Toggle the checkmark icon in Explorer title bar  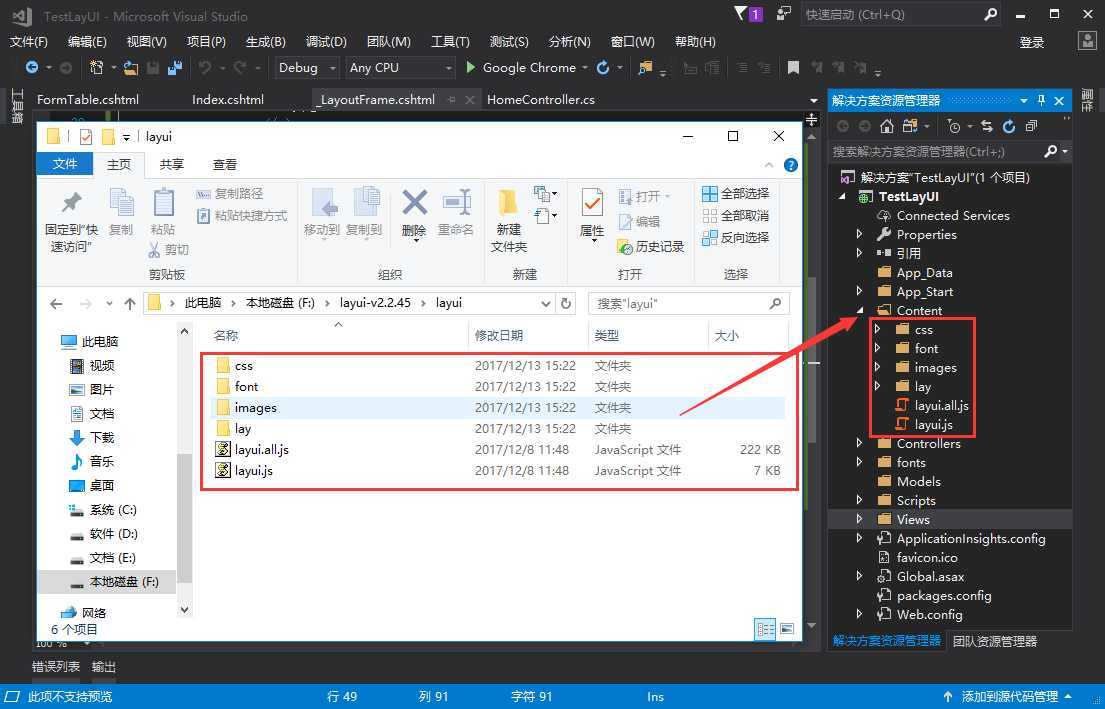pyautogui.click(x=85, y=137)
